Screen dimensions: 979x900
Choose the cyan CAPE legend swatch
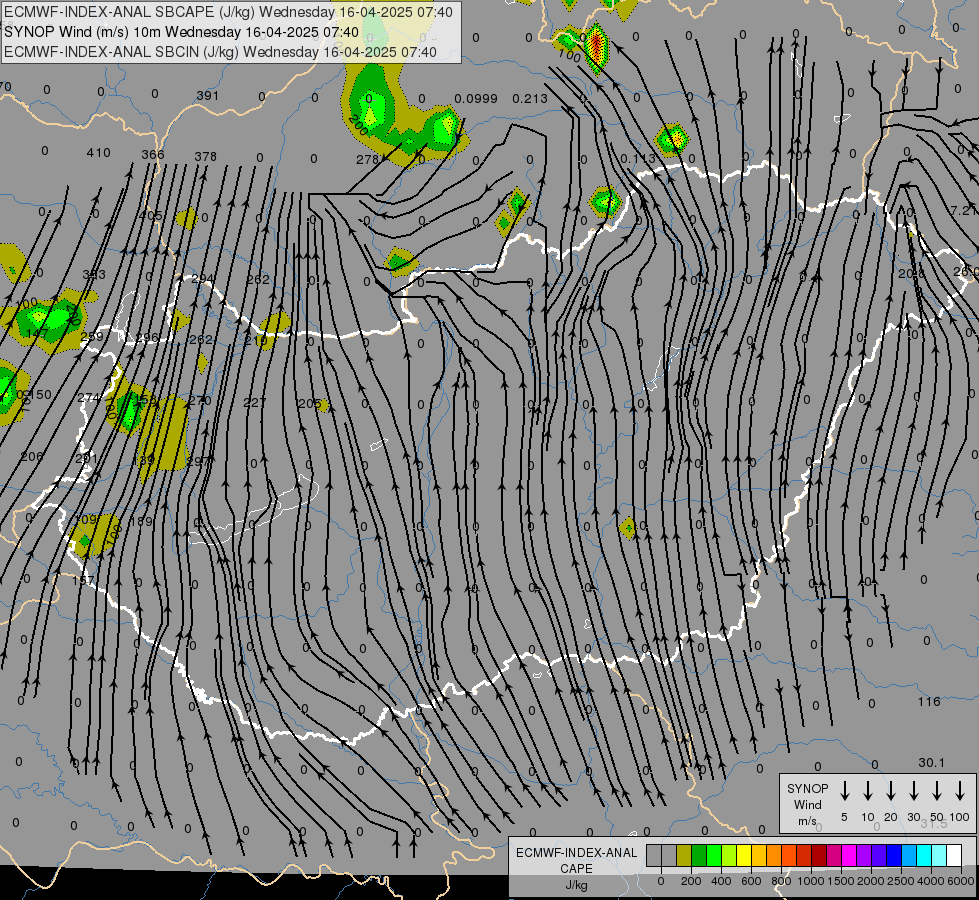click(923, 855)
